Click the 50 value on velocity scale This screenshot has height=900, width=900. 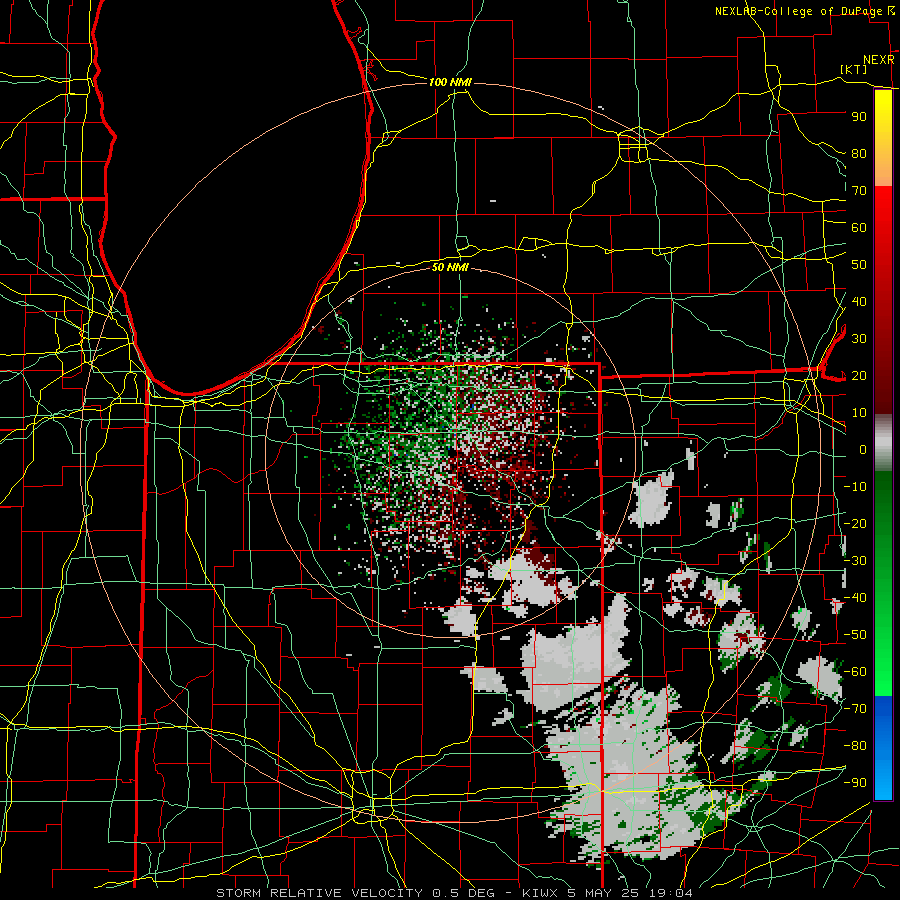coord(859,265)
